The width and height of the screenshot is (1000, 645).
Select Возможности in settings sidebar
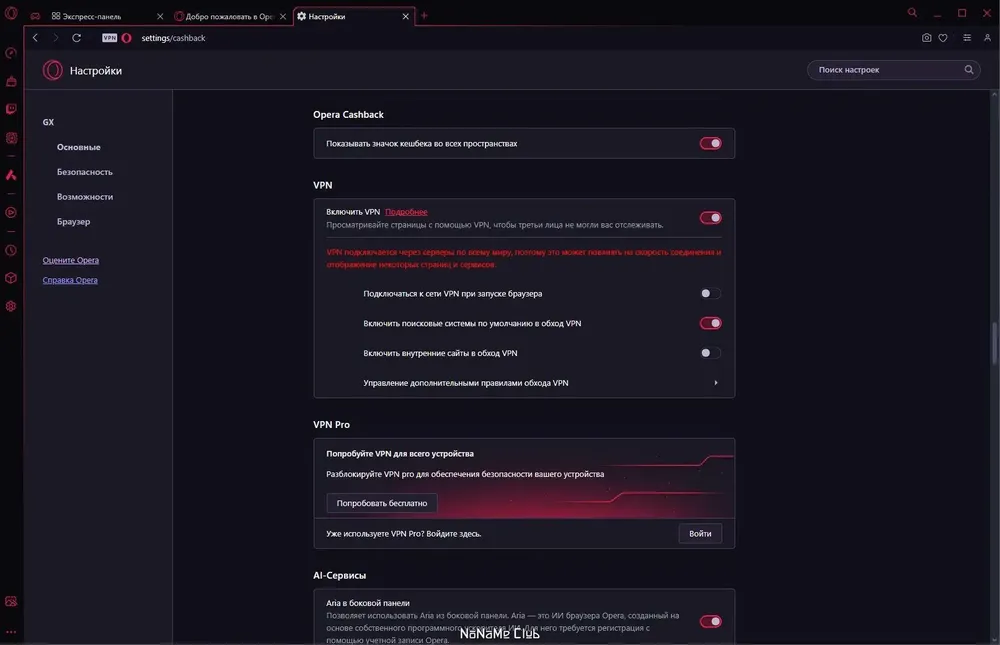(85, 197)
